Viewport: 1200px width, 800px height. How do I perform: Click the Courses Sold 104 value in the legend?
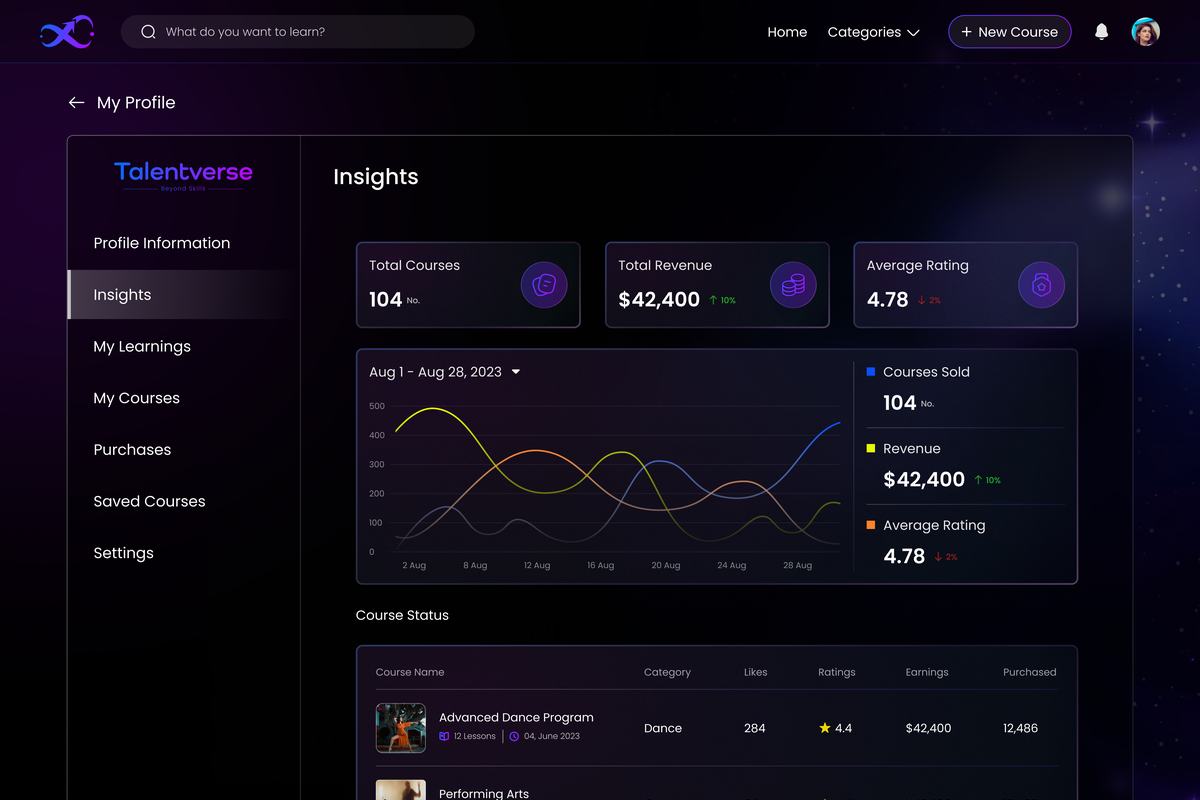tap(900, 402)
